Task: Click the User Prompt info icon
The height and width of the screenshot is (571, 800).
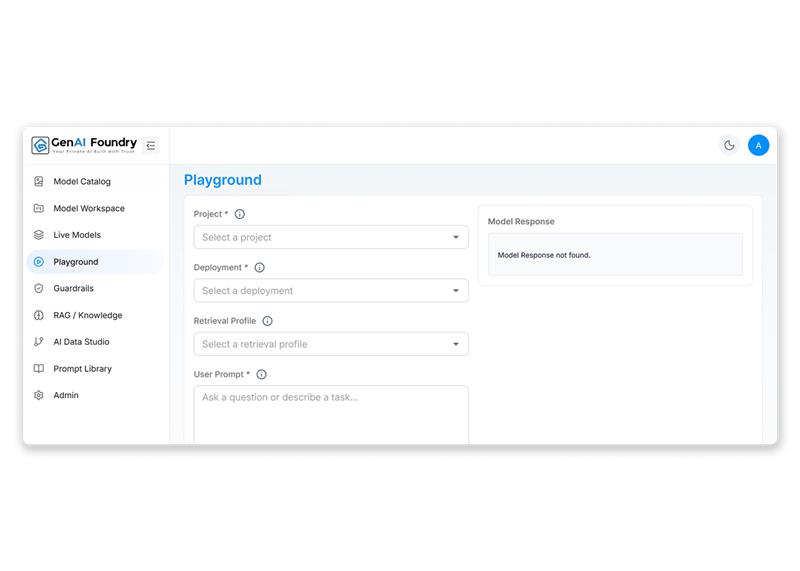Action: [262, 375]
